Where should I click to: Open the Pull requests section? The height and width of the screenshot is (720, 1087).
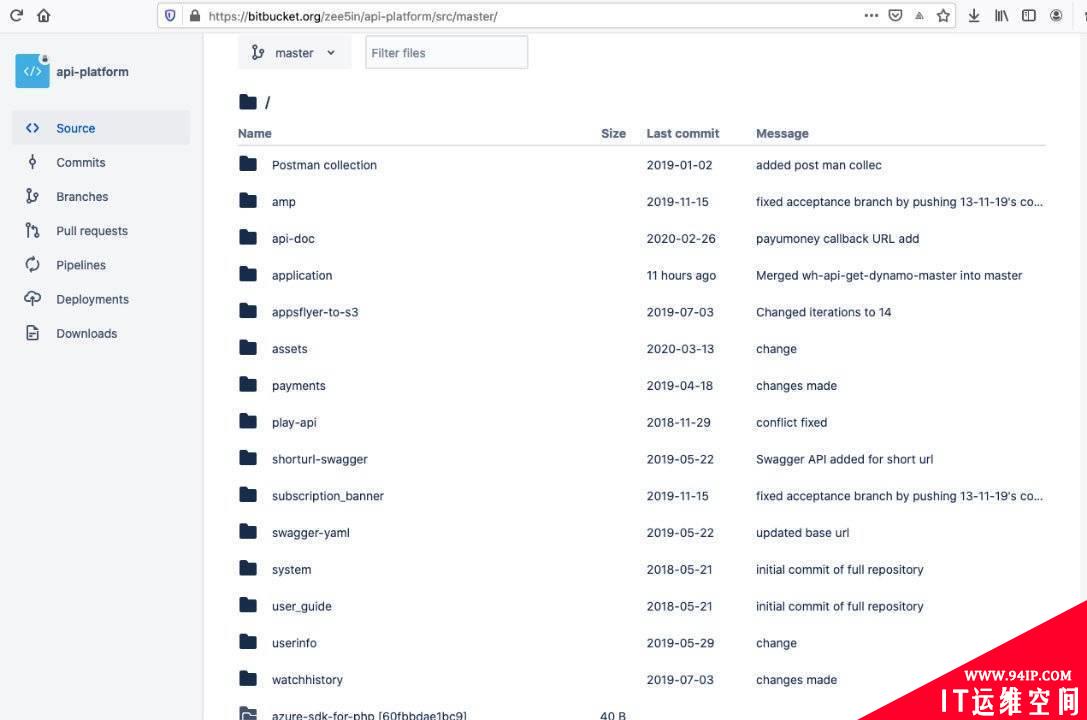tap(92, 231)
